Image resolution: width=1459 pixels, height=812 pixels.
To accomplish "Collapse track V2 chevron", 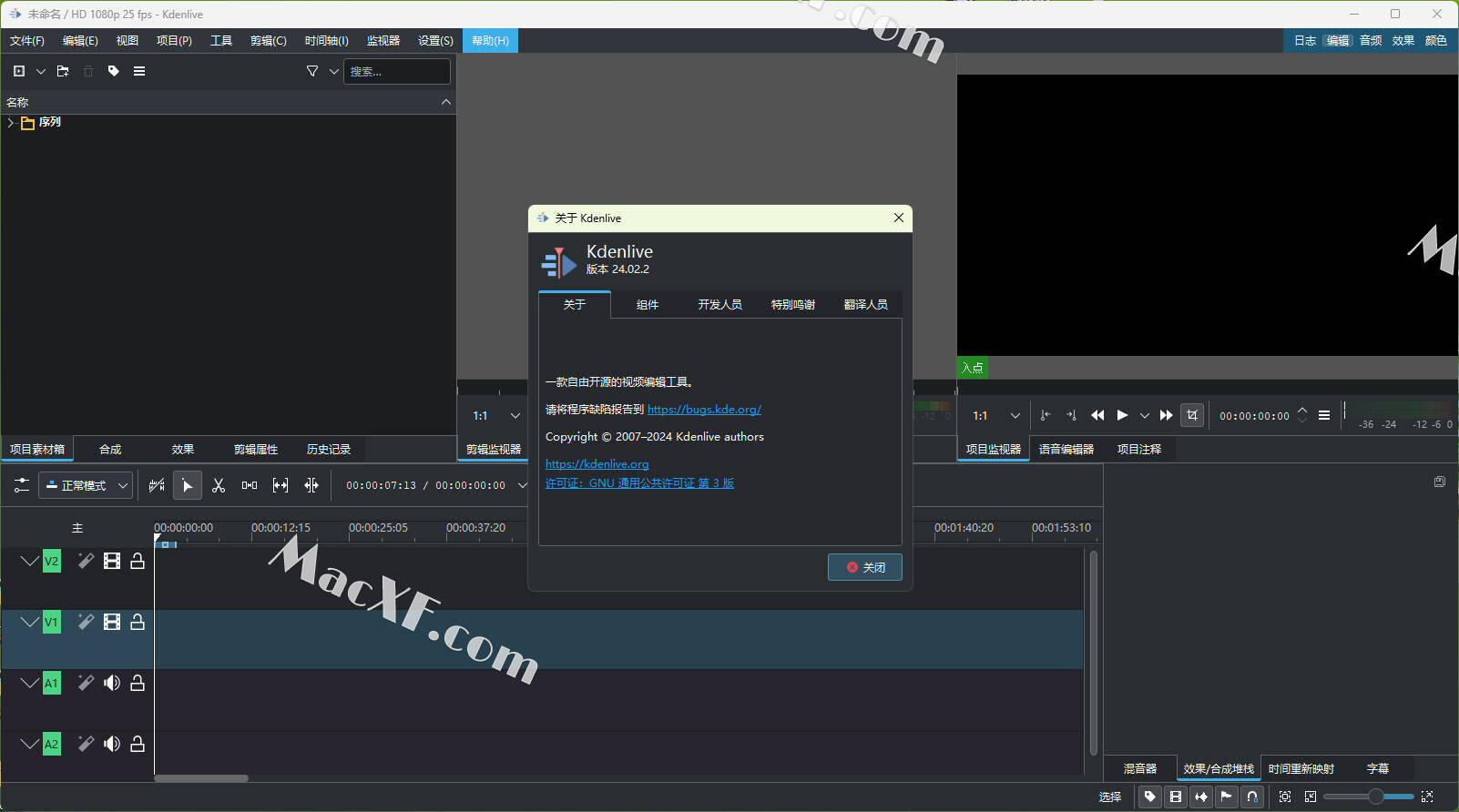I will point(29,561).
